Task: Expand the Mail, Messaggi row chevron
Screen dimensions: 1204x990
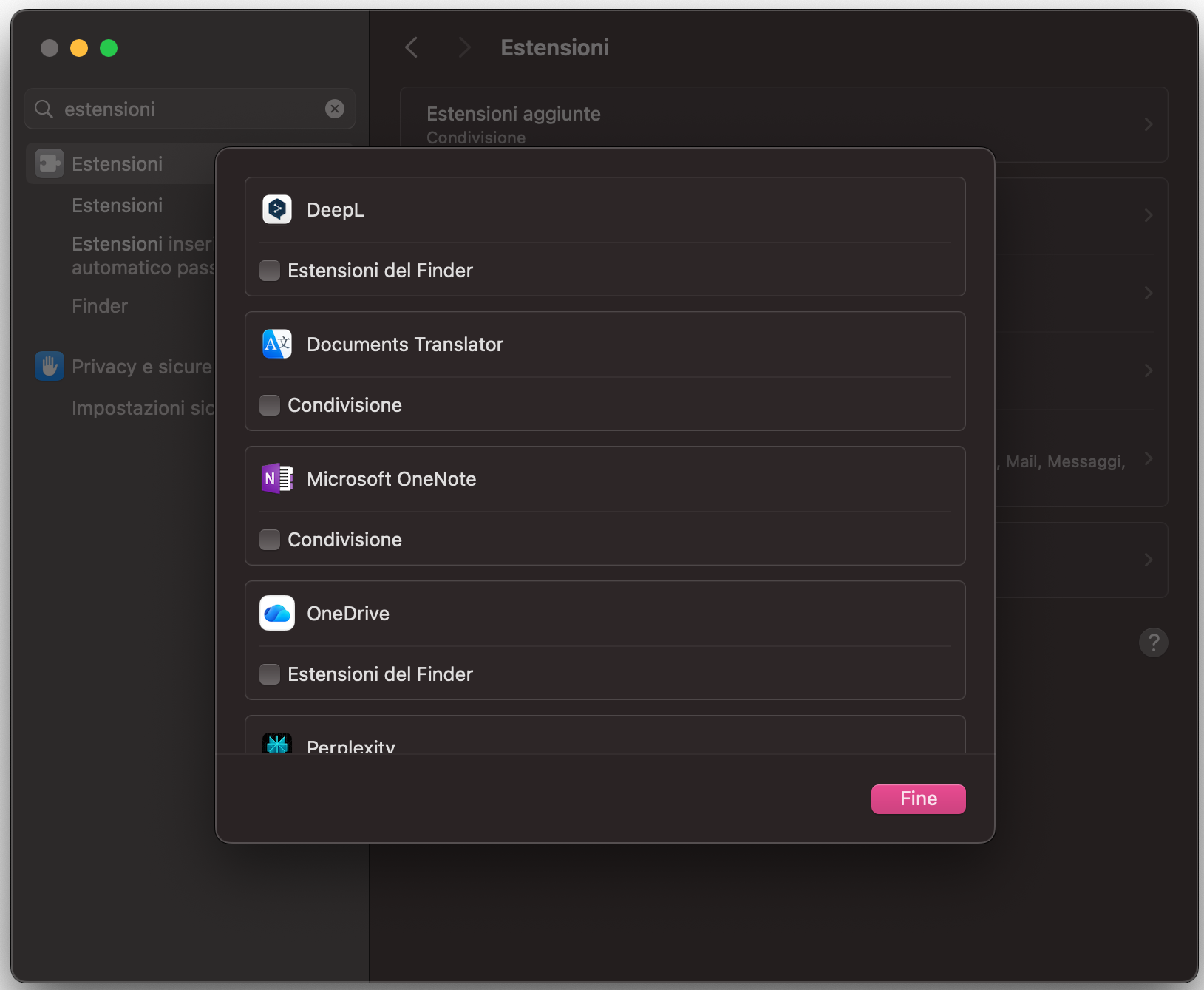Action: [x=1148, y=458]
